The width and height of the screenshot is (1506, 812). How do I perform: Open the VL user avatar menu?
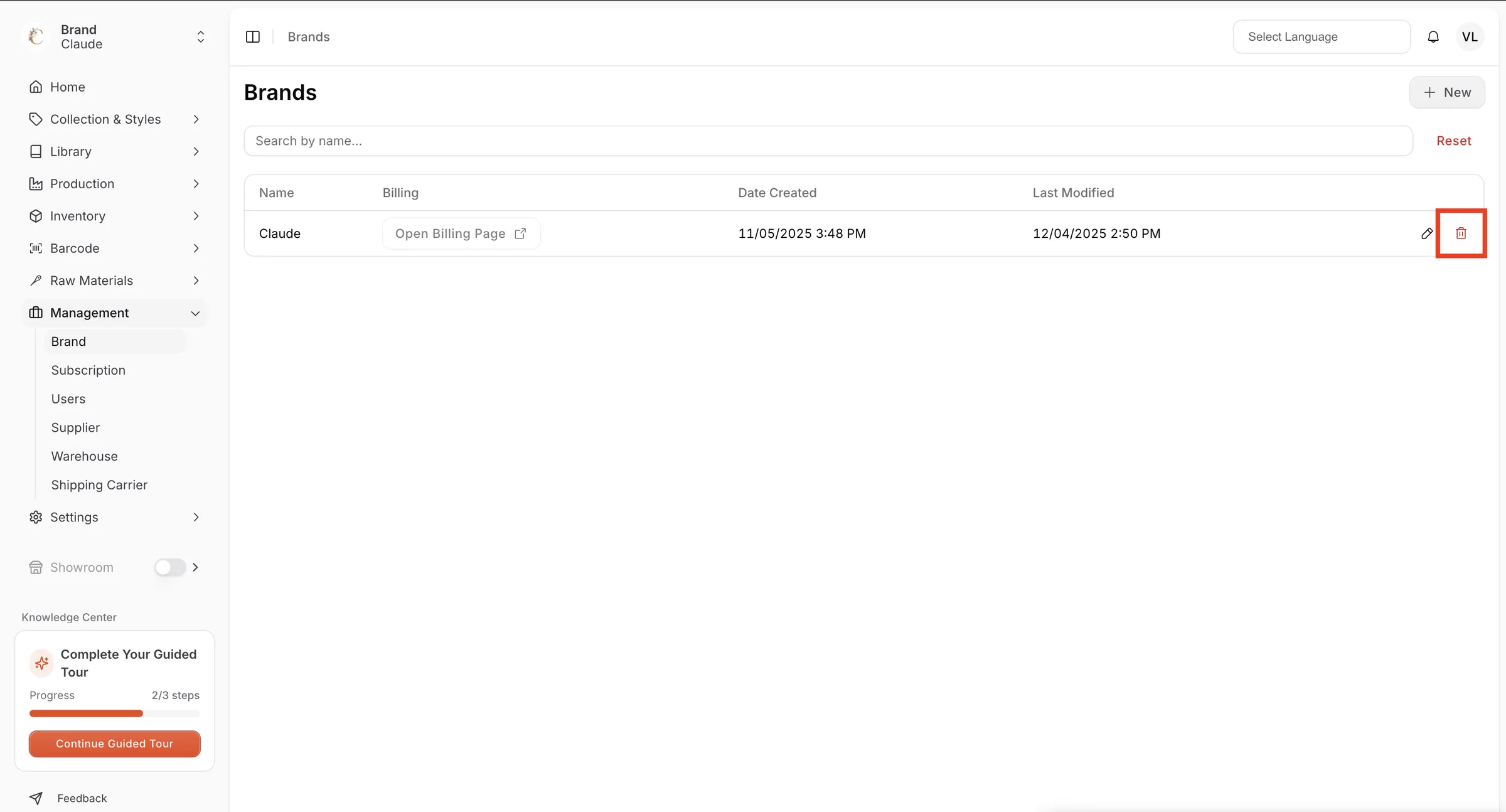pos(1470,37)
